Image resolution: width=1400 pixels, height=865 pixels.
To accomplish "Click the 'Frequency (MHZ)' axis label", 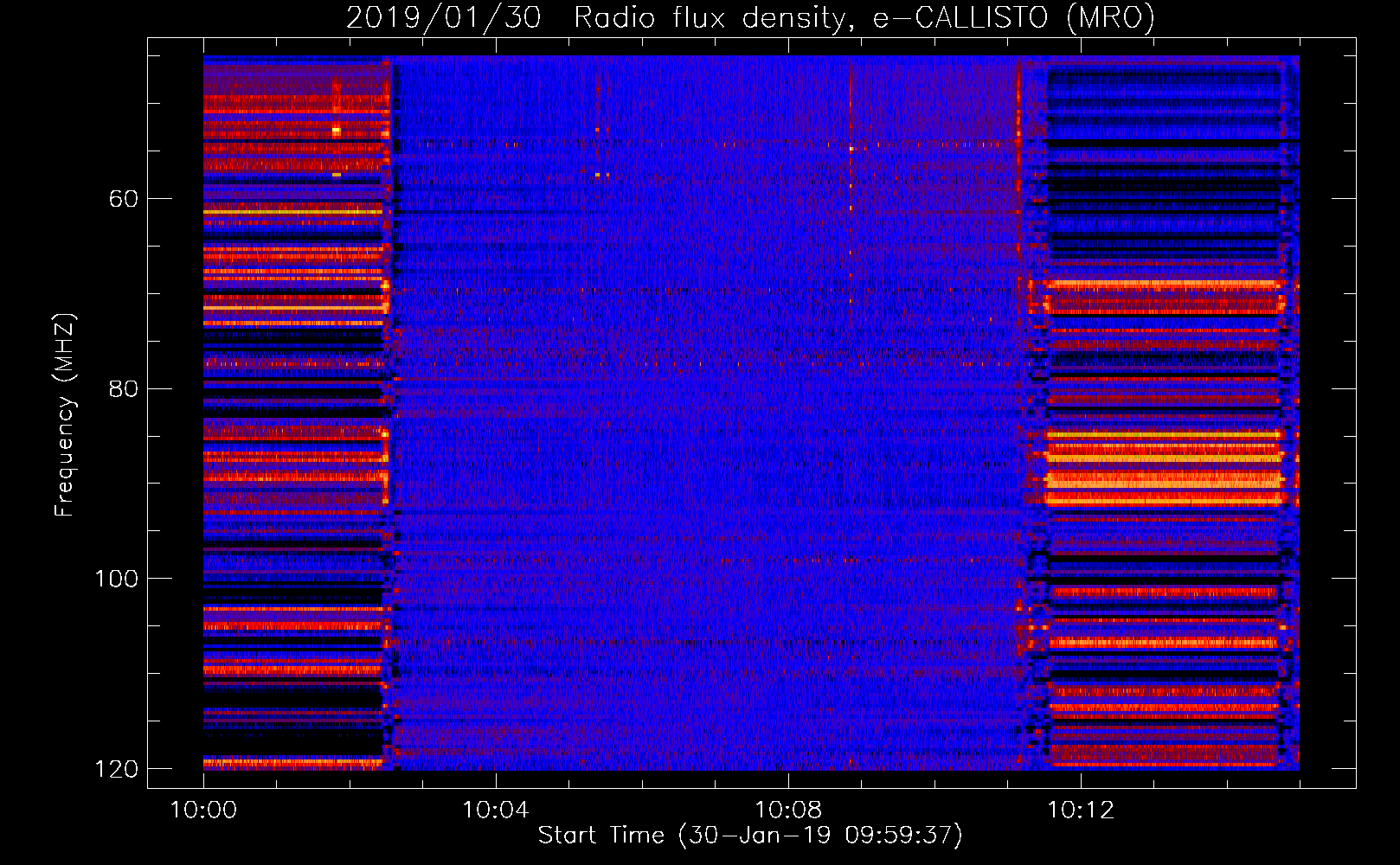I will pos(65,415).
